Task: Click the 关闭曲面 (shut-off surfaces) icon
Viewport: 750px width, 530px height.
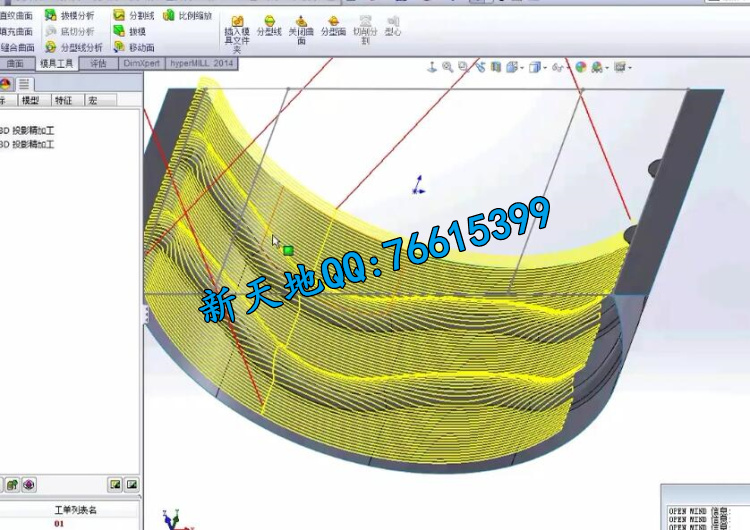Action: [301, 22]
